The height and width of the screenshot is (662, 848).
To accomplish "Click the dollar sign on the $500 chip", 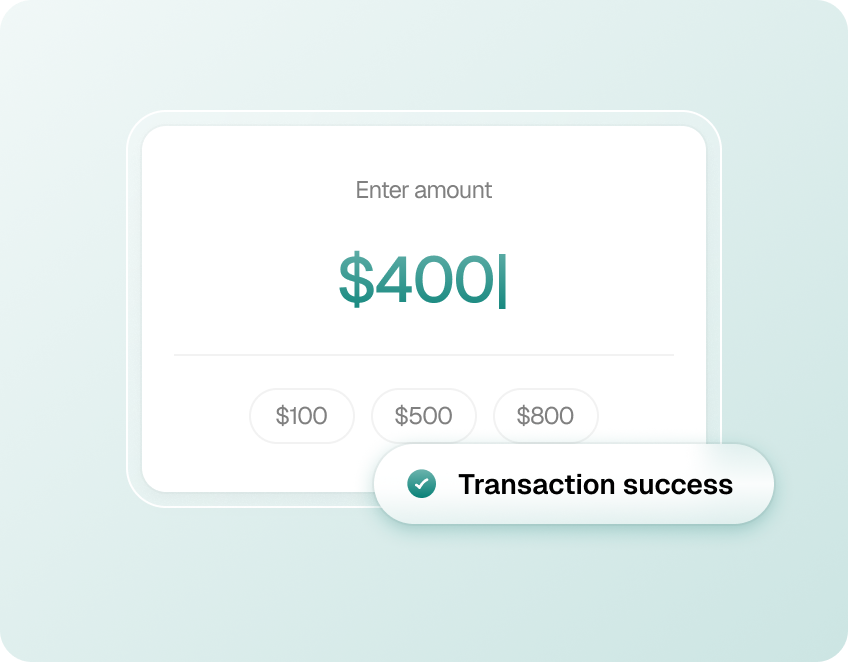I will pos(401,416).
